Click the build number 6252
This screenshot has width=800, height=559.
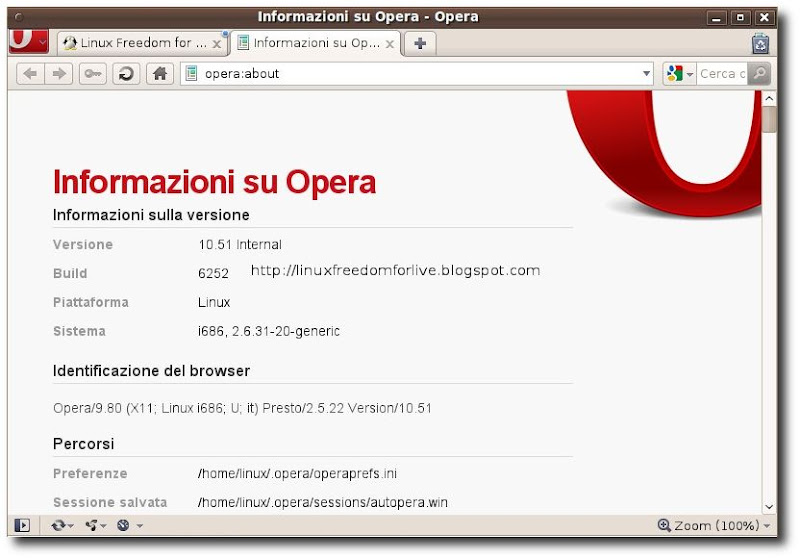[213, 273]
